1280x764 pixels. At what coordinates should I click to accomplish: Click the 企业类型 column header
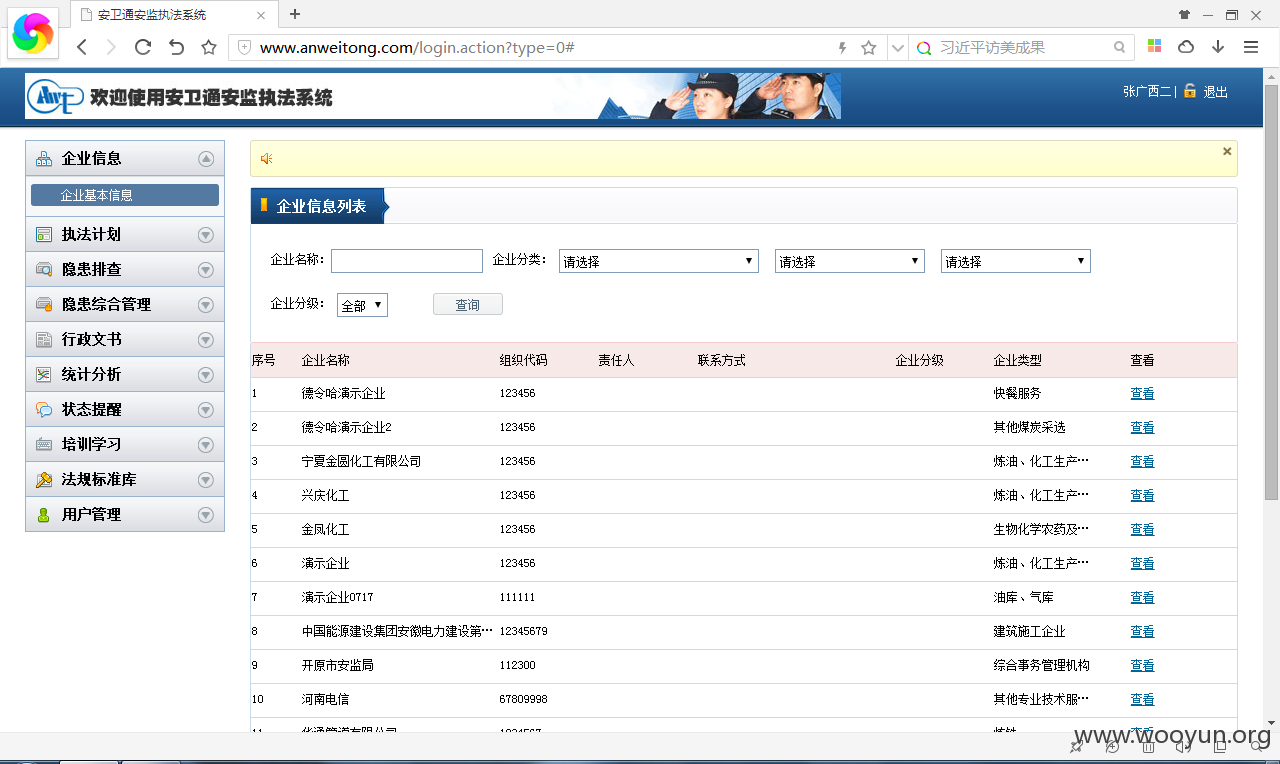click(x=1018, y=360)
